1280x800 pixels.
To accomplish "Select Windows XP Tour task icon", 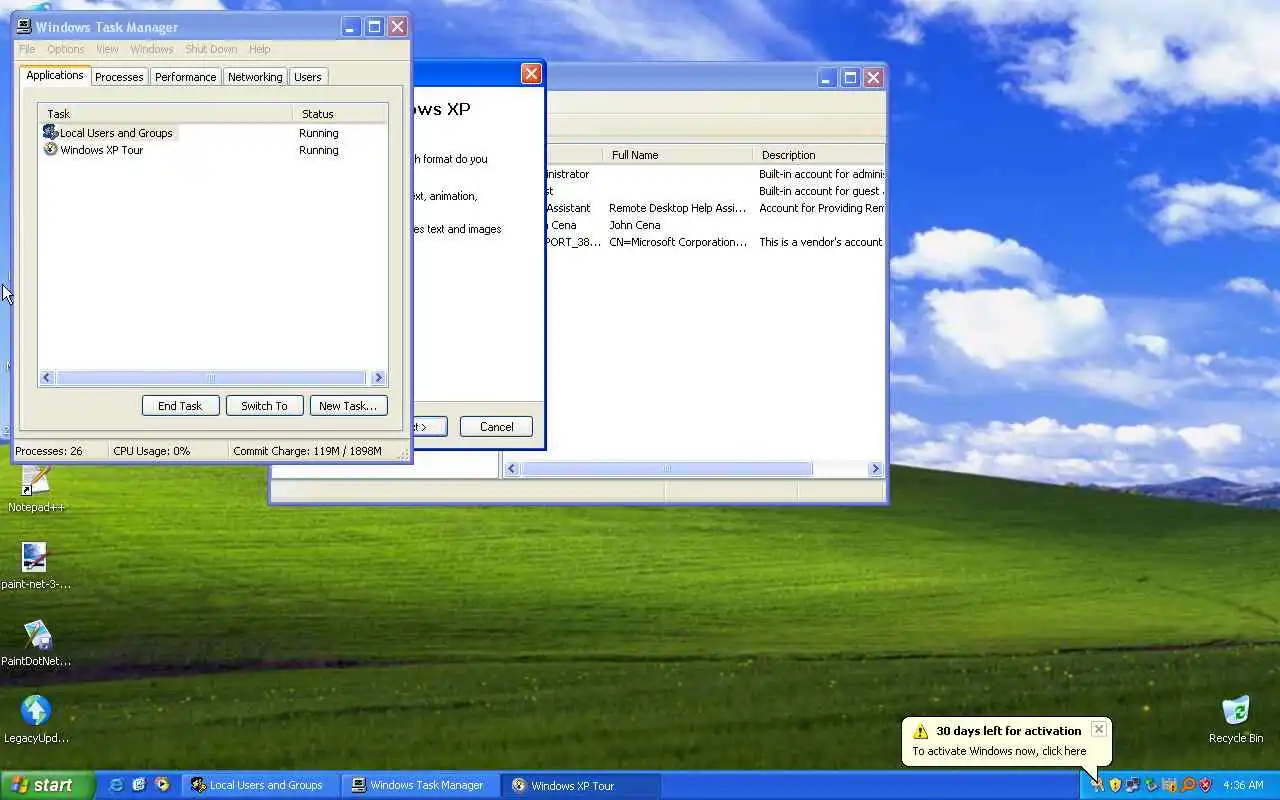I will pyautogui.click(x=50, y=149).
